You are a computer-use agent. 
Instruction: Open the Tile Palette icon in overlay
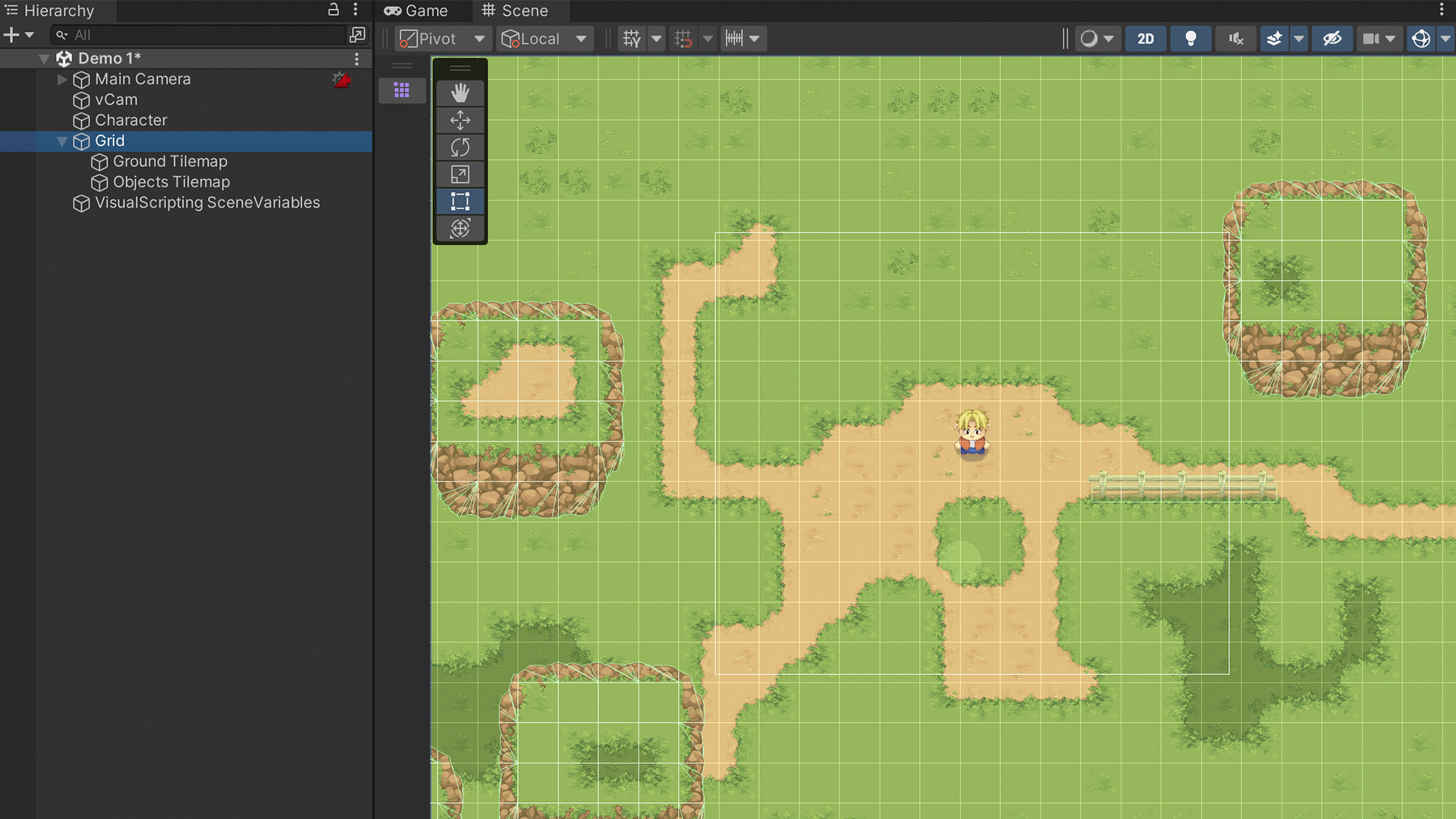click(x=401, y=90)
